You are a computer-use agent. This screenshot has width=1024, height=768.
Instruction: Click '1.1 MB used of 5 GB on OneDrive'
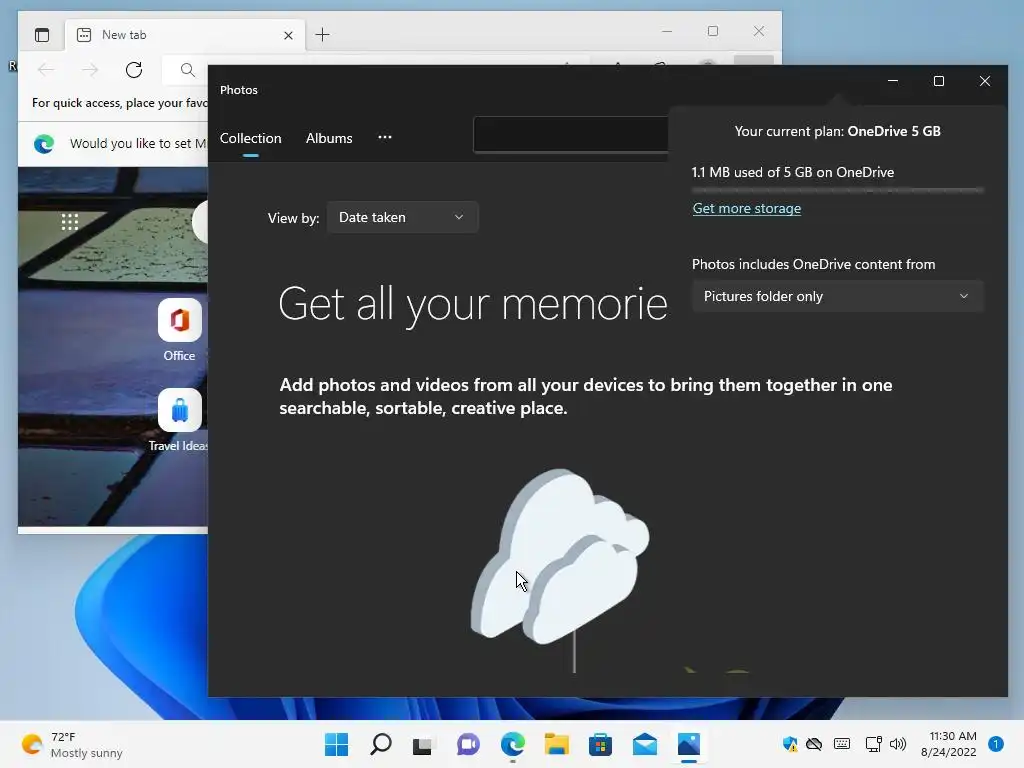[793, 172]
